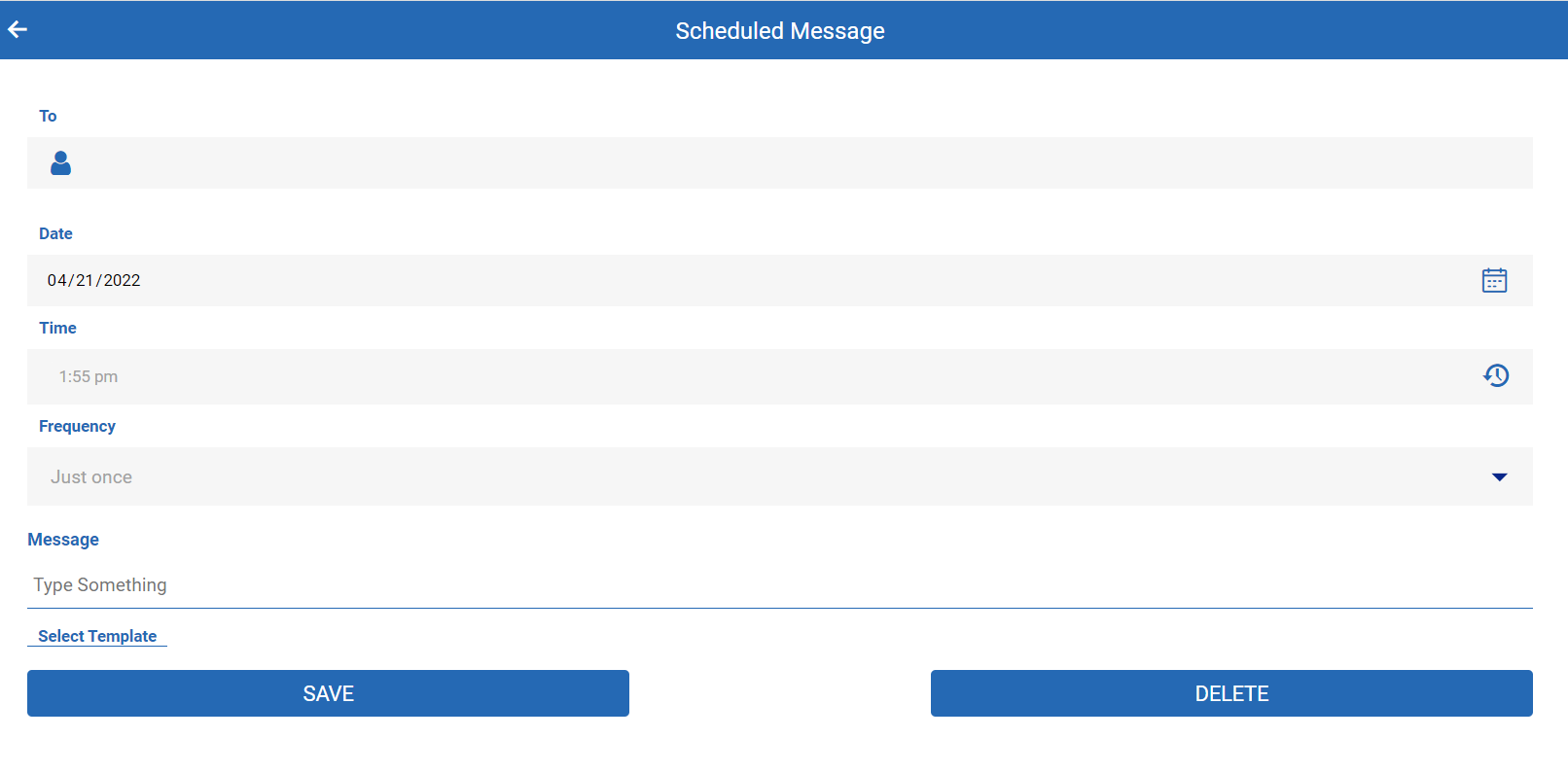Select the month "04" in the date field
The height and width of the screenshot is (774, 1568).
[x=56, y=280]
